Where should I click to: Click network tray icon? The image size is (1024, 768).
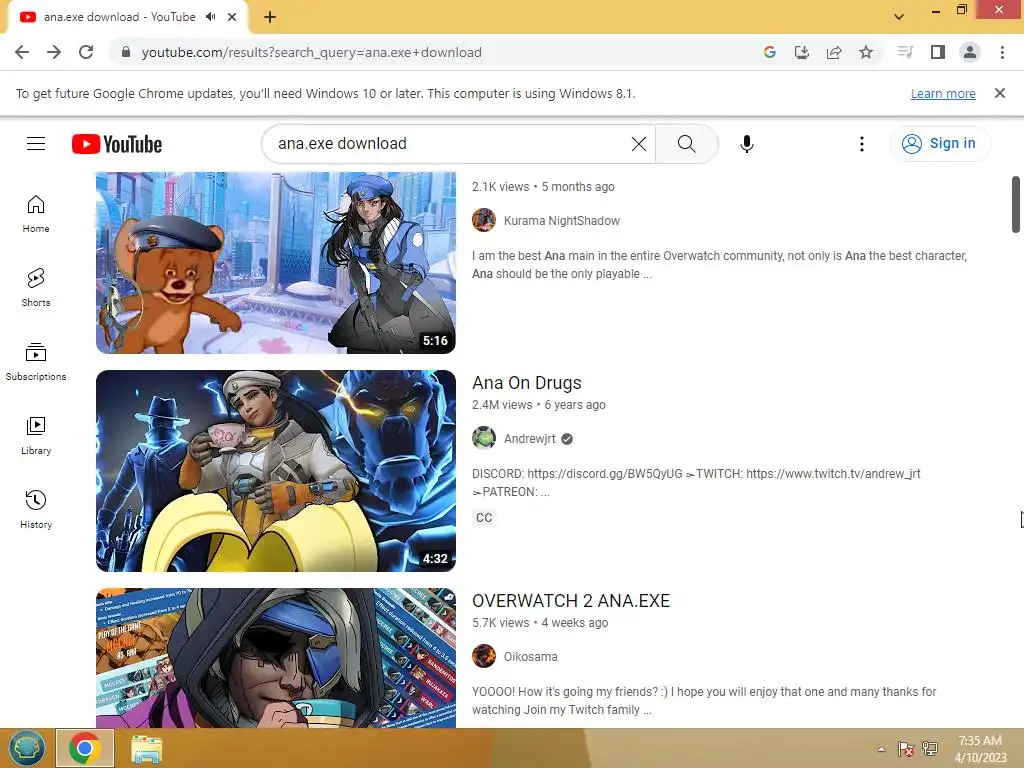click(x=930, y=749)
